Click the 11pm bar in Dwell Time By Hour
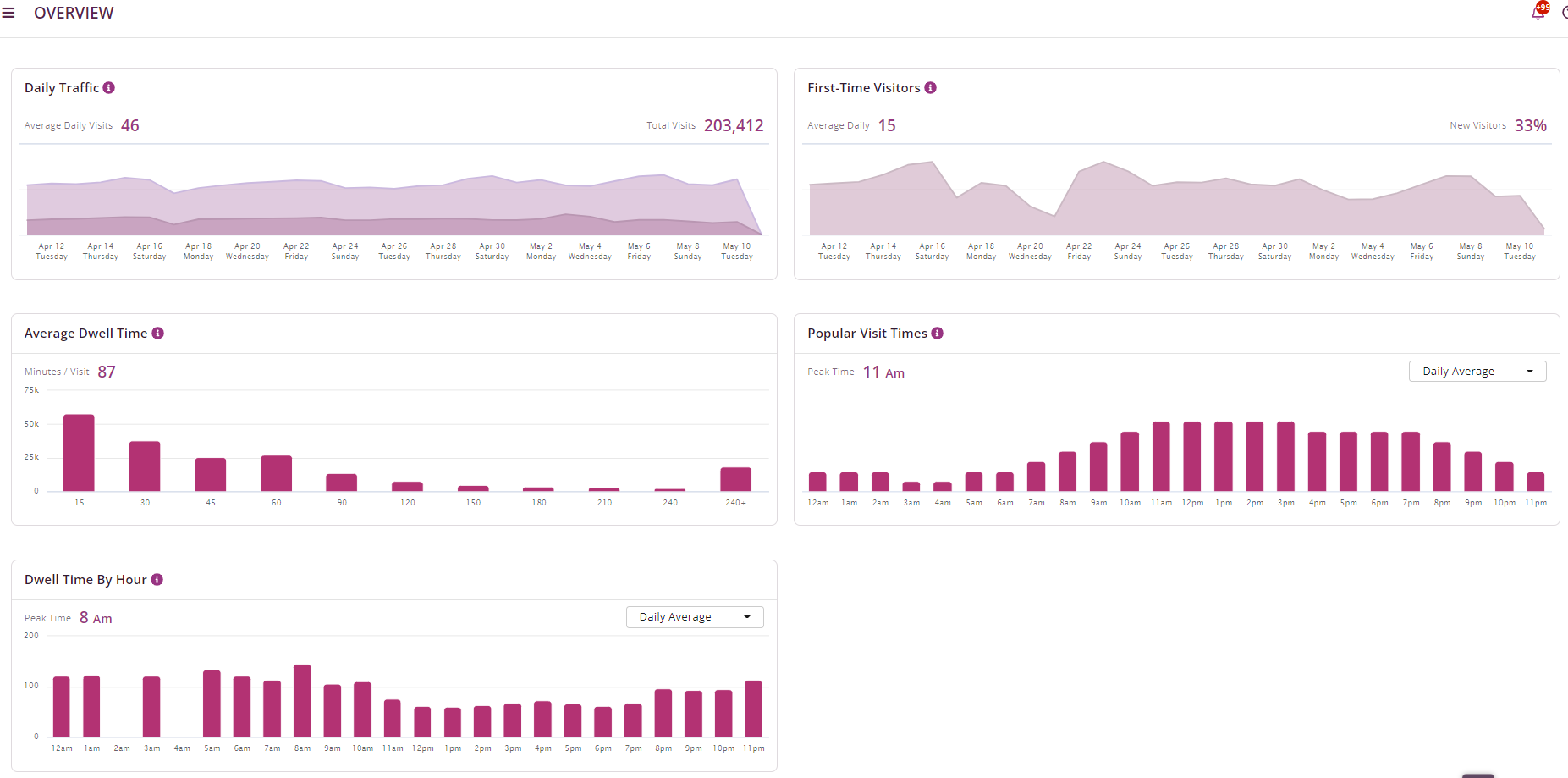This screenshot has width=1568, height=778. pyautogui.click(x=753, y=709)
